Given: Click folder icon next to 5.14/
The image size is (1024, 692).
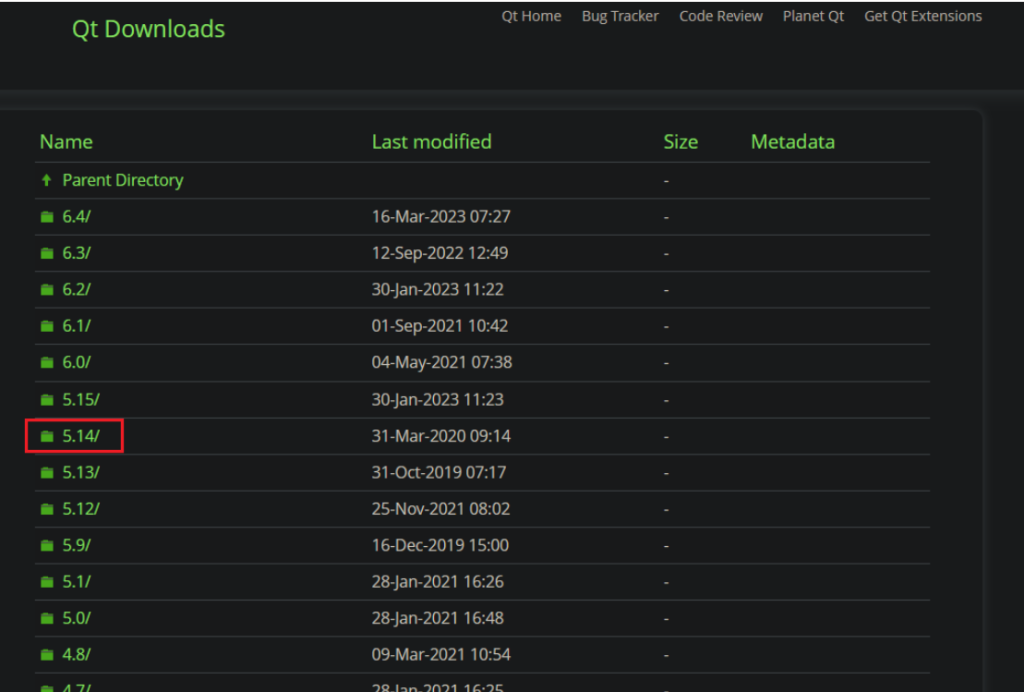Looking at the screenshot, I should pyautogui.click(x=47, y=436).
